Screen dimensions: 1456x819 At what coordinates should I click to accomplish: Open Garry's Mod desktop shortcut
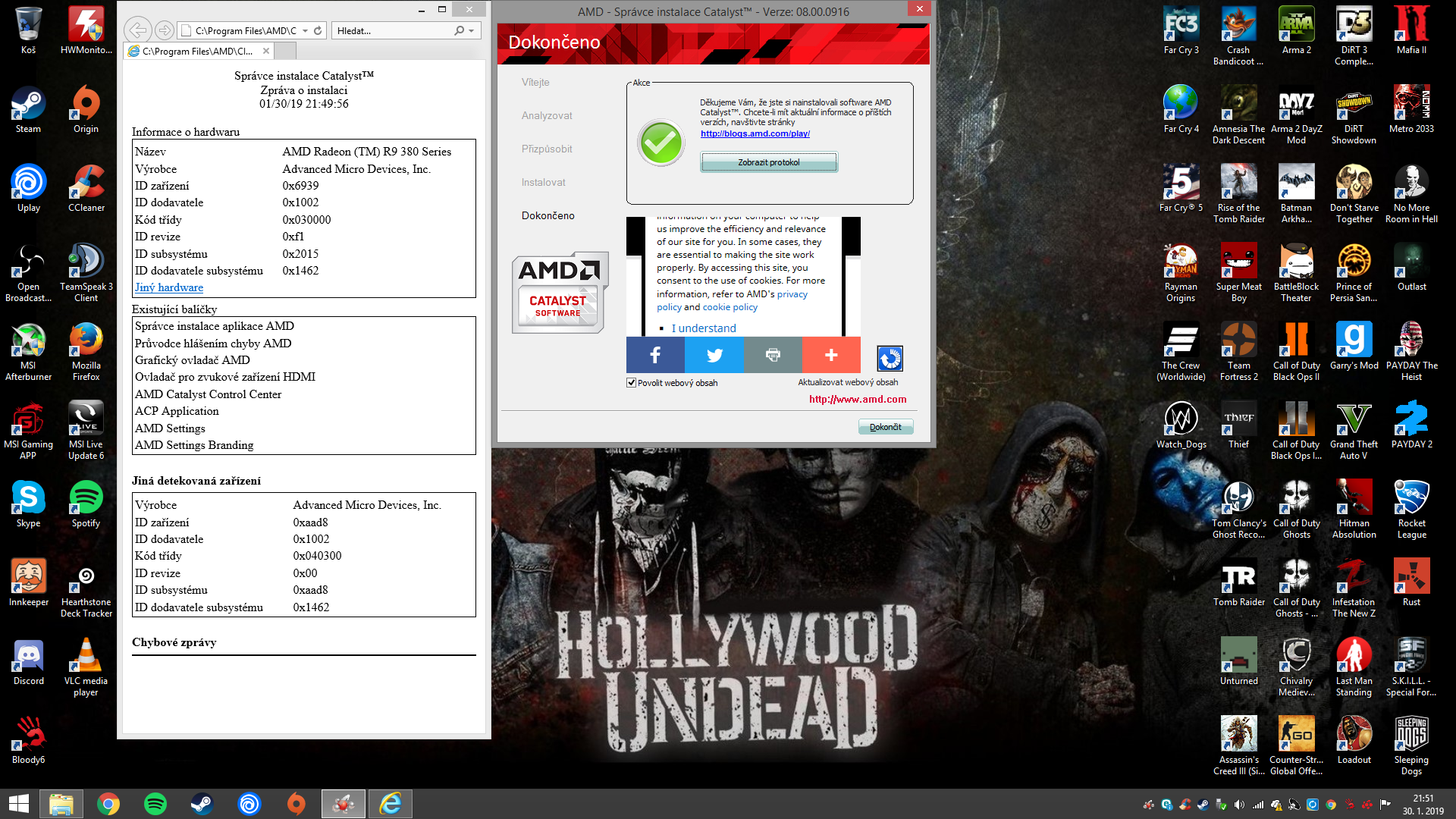pos(1354,347)
